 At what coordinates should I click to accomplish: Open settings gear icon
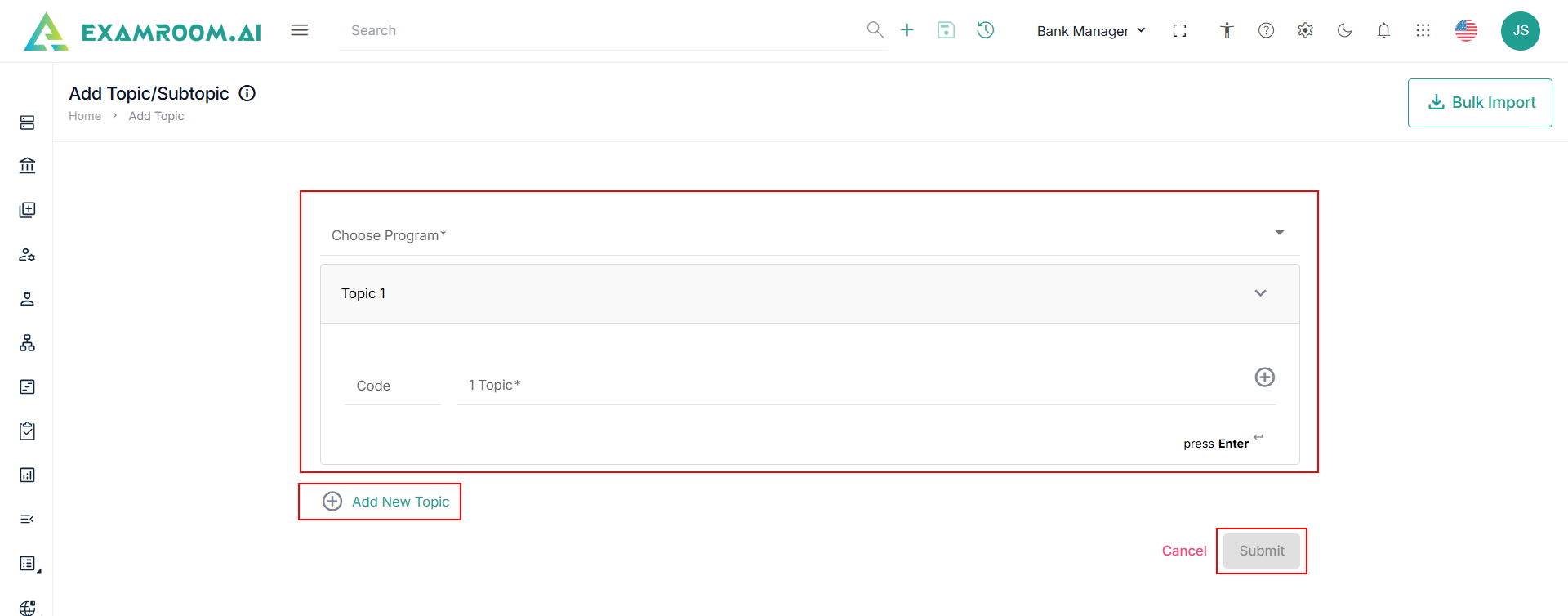click(1305, 30)
